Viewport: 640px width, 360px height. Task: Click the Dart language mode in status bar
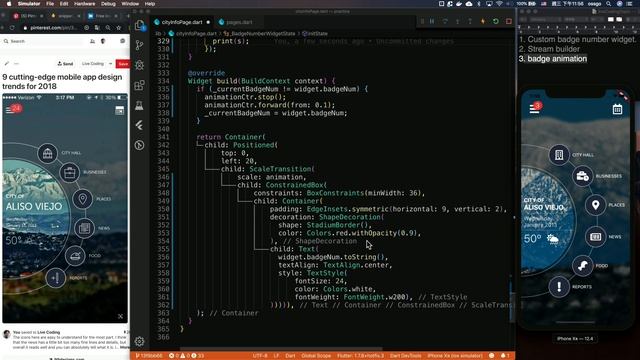coord(290,356)
